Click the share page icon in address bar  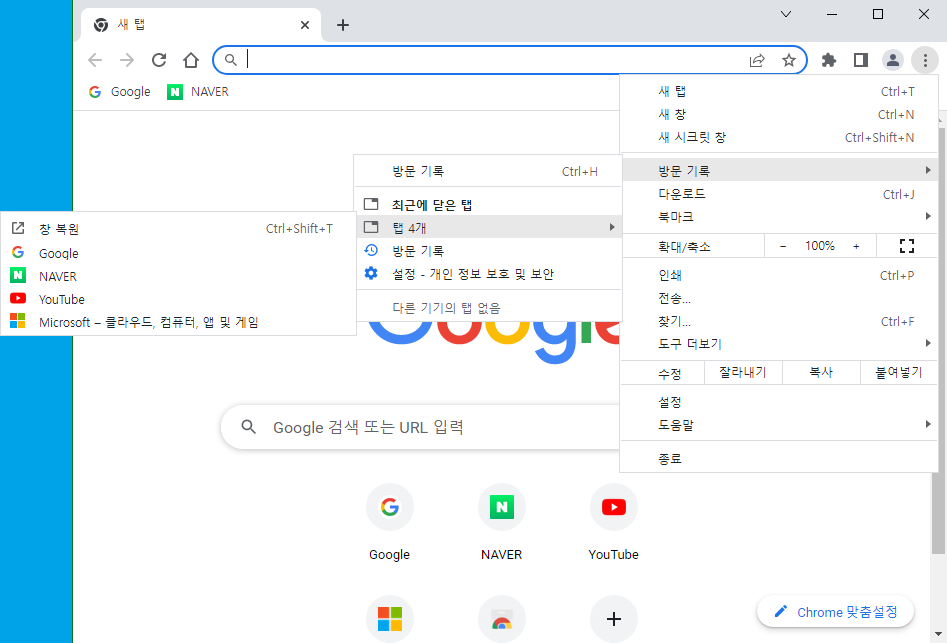(x=757, y=60)
